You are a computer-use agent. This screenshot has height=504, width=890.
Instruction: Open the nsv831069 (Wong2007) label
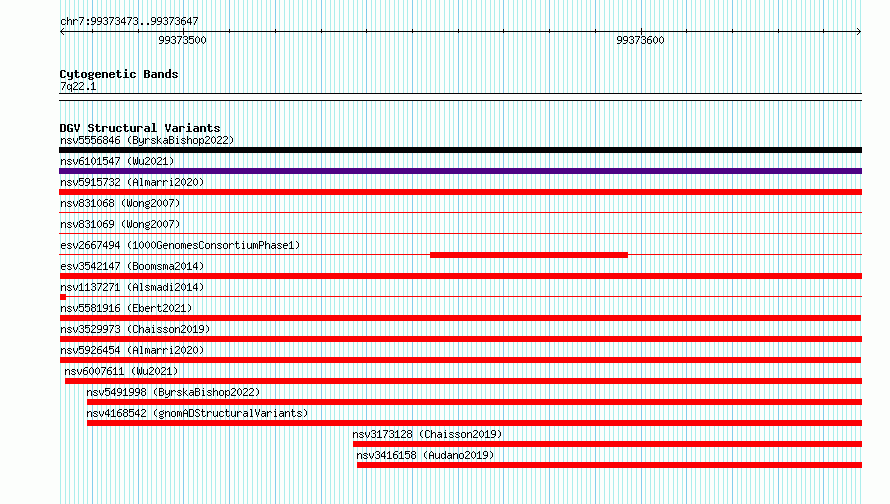[x=120, y=224]
